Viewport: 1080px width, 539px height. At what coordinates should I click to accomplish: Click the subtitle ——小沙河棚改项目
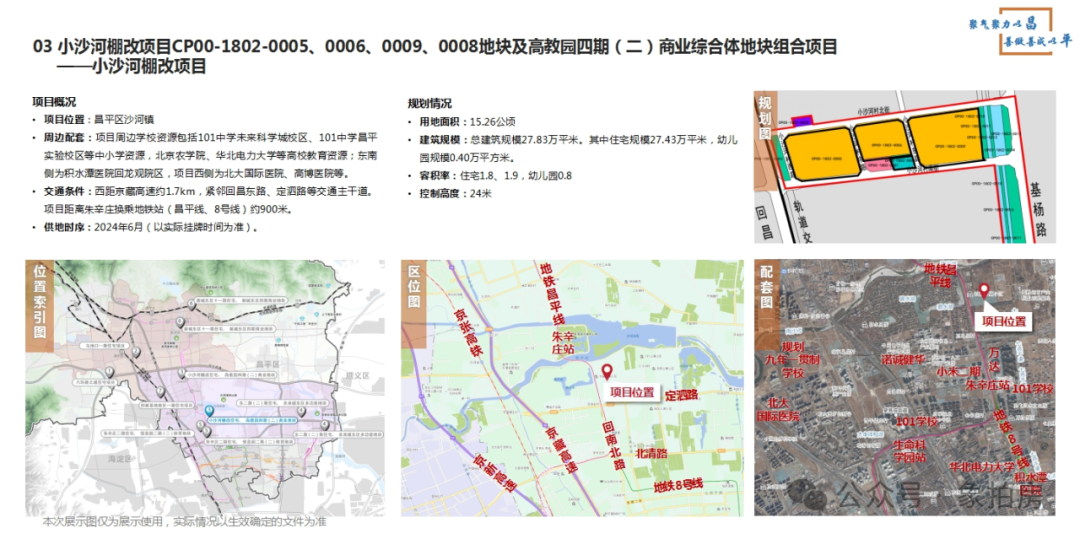132,68
